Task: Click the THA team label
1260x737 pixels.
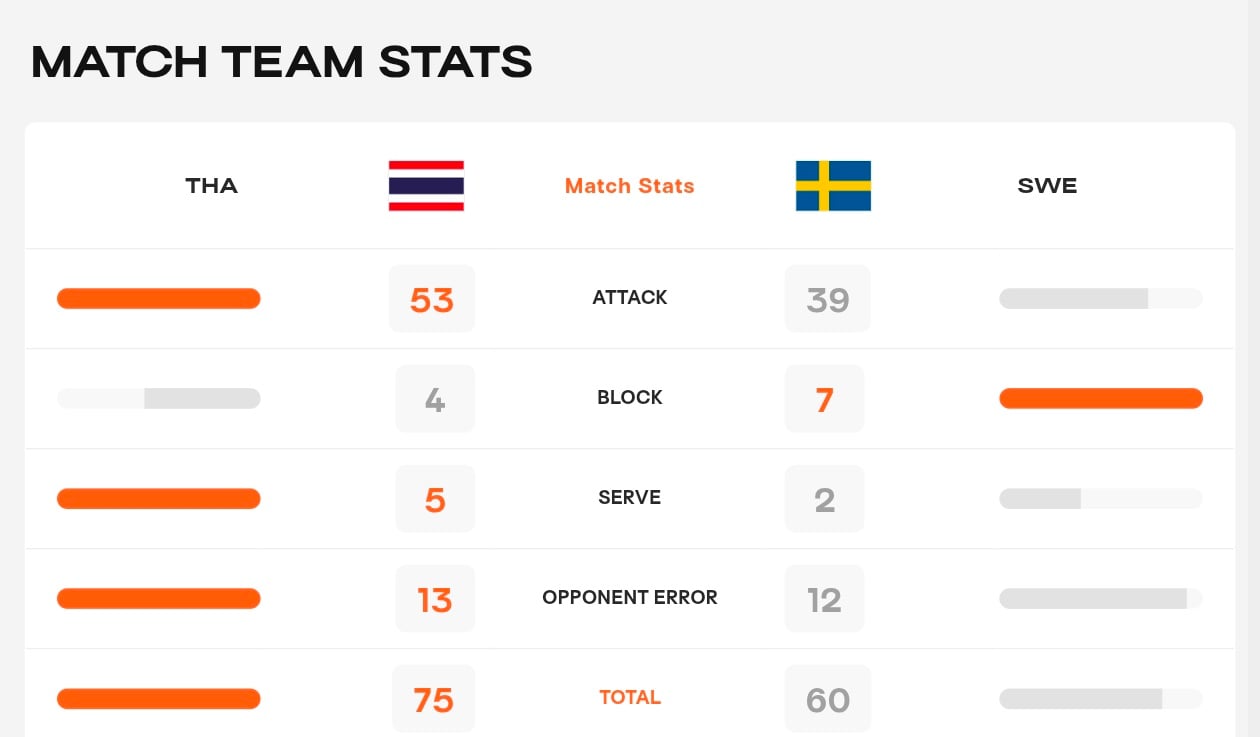Action: click(x=211, y=186)
